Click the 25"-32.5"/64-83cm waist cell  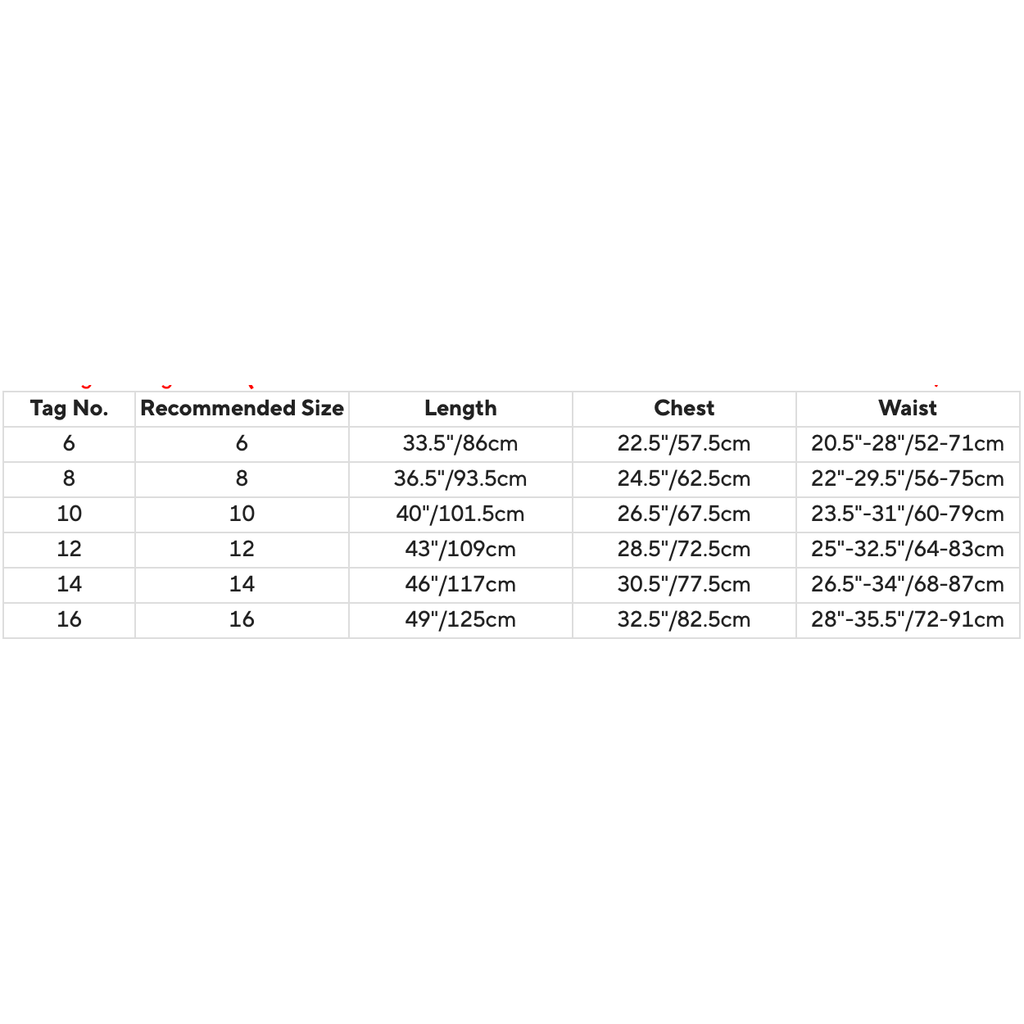point(907,549)
